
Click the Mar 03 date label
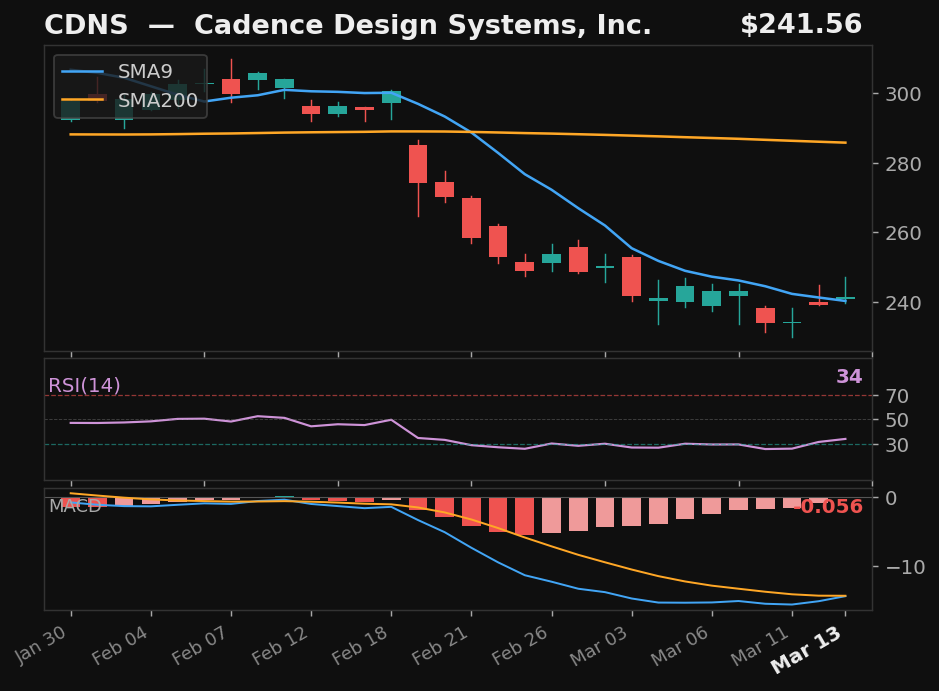[599, 645]
